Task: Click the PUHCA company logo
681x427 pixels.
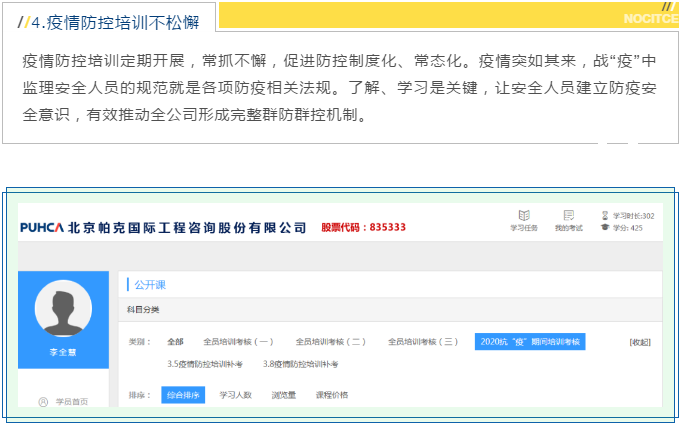Action: pos(42,228)
